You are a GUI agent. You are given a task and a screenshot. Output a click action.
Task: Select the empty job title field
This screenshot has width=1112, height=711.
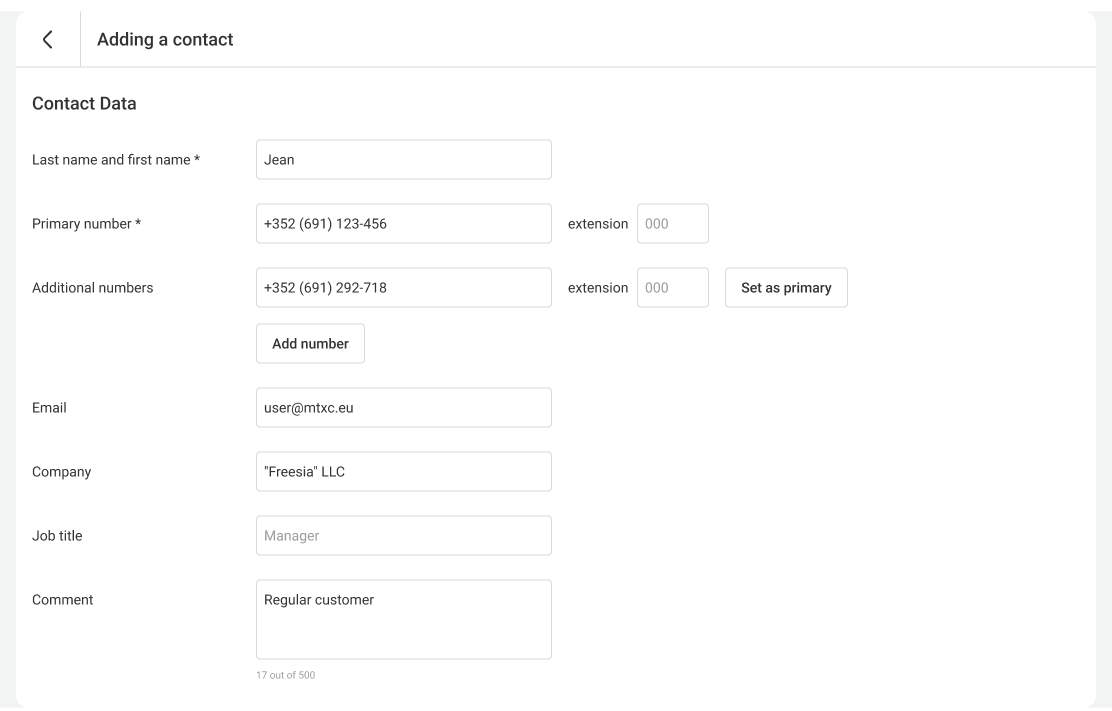tap(403, 536)
